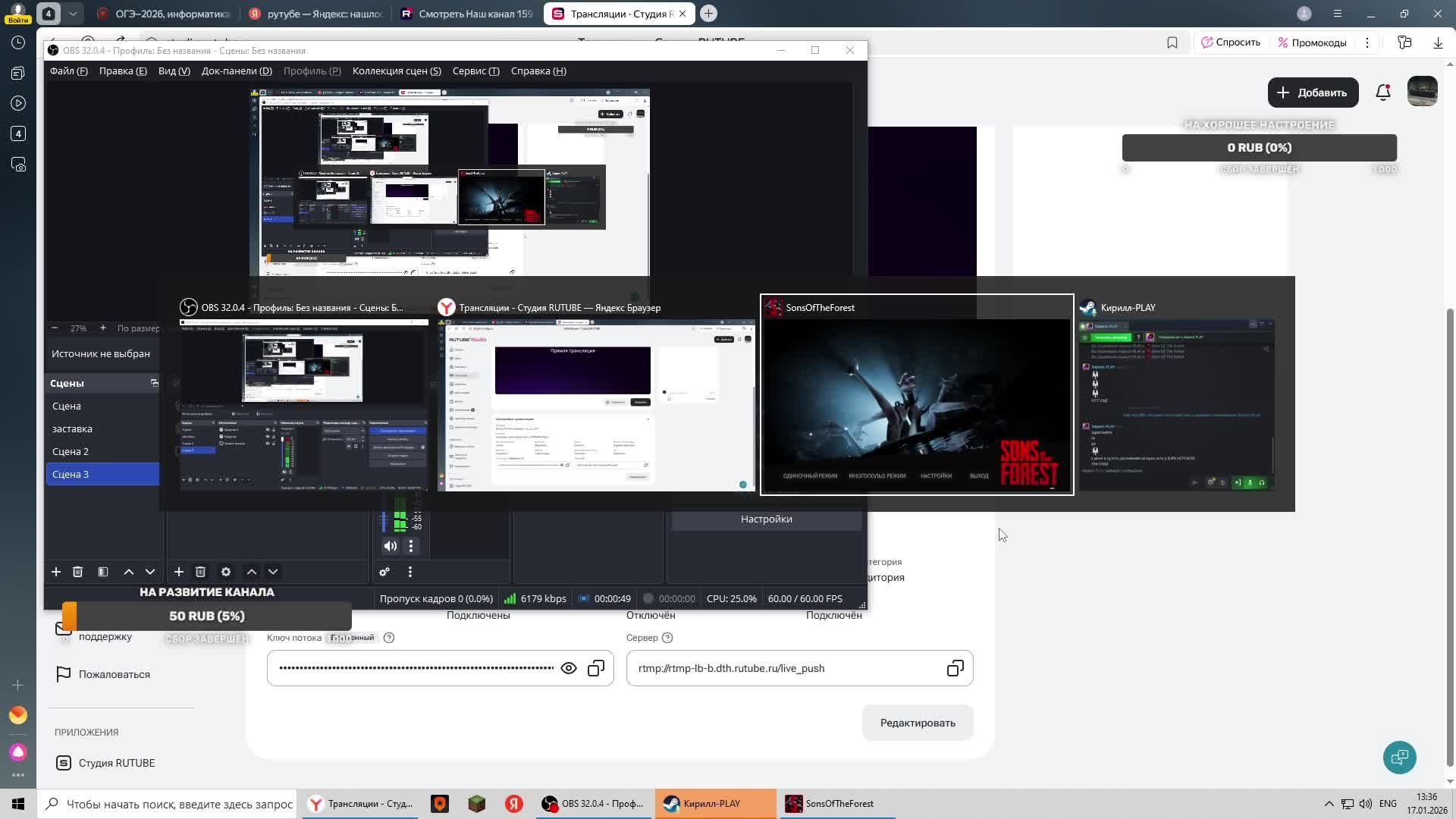Open the Коллекция сцен menu

pyautogui.click(x=396, y=71)
